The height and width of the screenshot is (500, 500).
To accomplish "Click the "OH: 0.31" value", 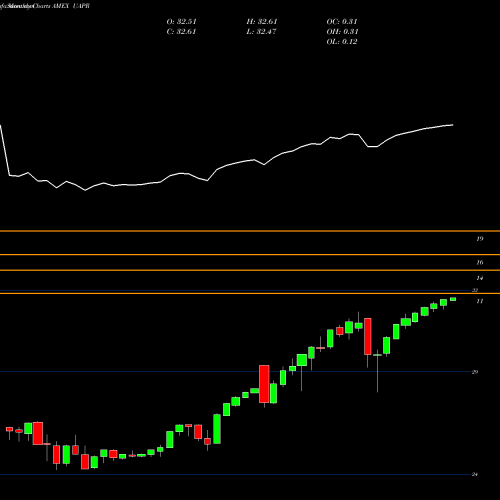I will click(x=342, y=32).
